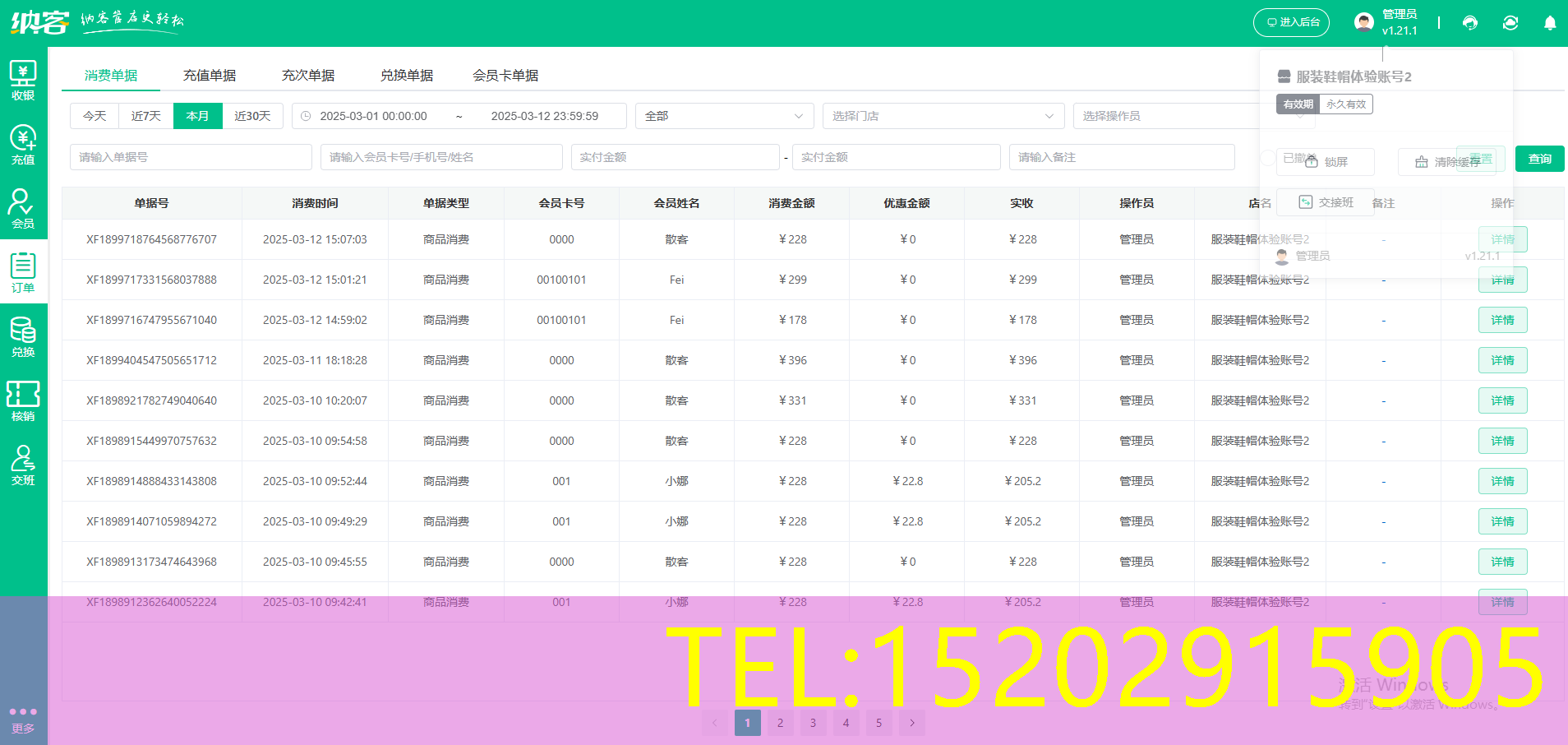The image size is (1568, 745).
Task: Select the 收银 cashier sidebar icon
Action: click(x=23, y=78)
